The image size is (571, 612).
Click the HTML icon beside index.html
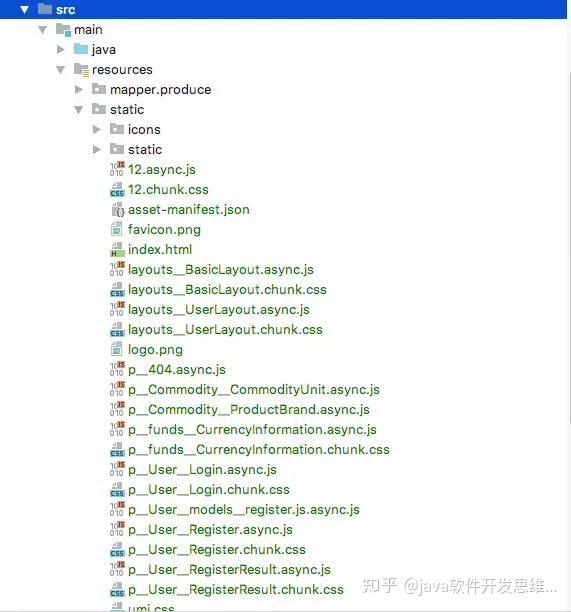pyautogui.click(x=117, y=249)
